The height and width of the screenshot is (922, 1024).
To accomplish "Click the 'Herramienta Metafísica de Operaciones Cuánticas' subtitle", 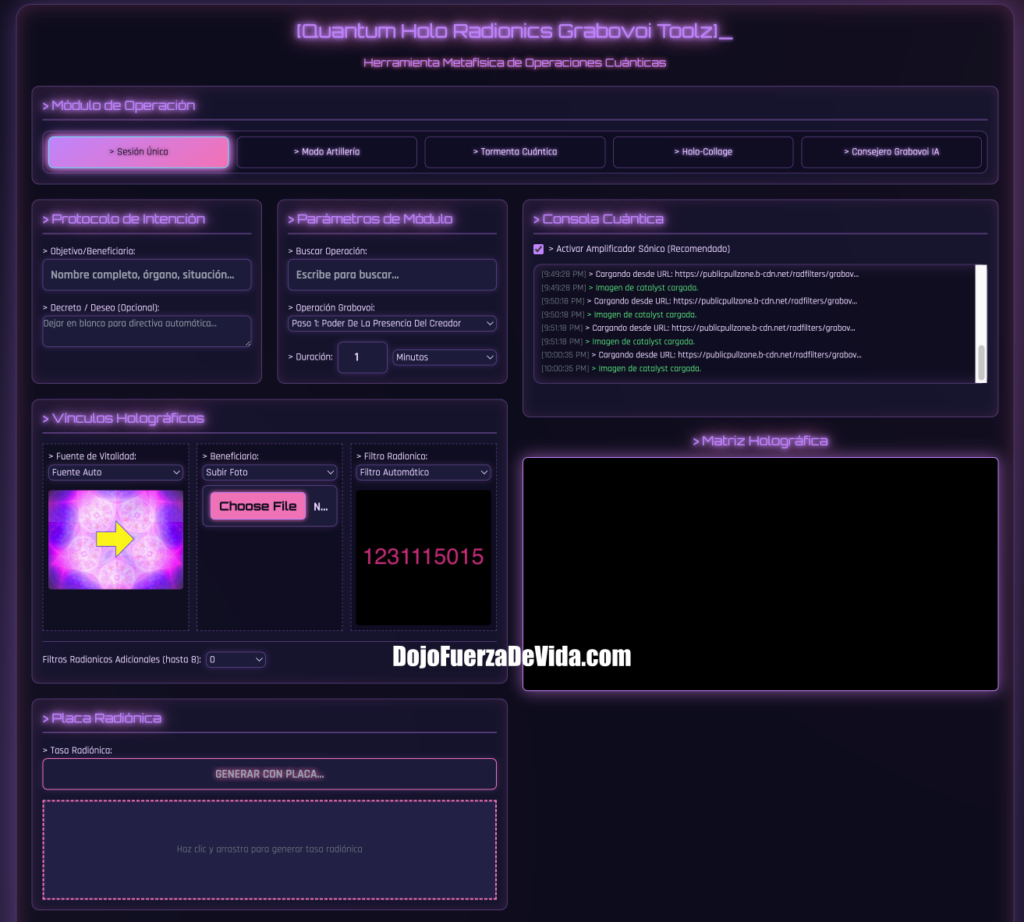I will click(x=515, y=63).
